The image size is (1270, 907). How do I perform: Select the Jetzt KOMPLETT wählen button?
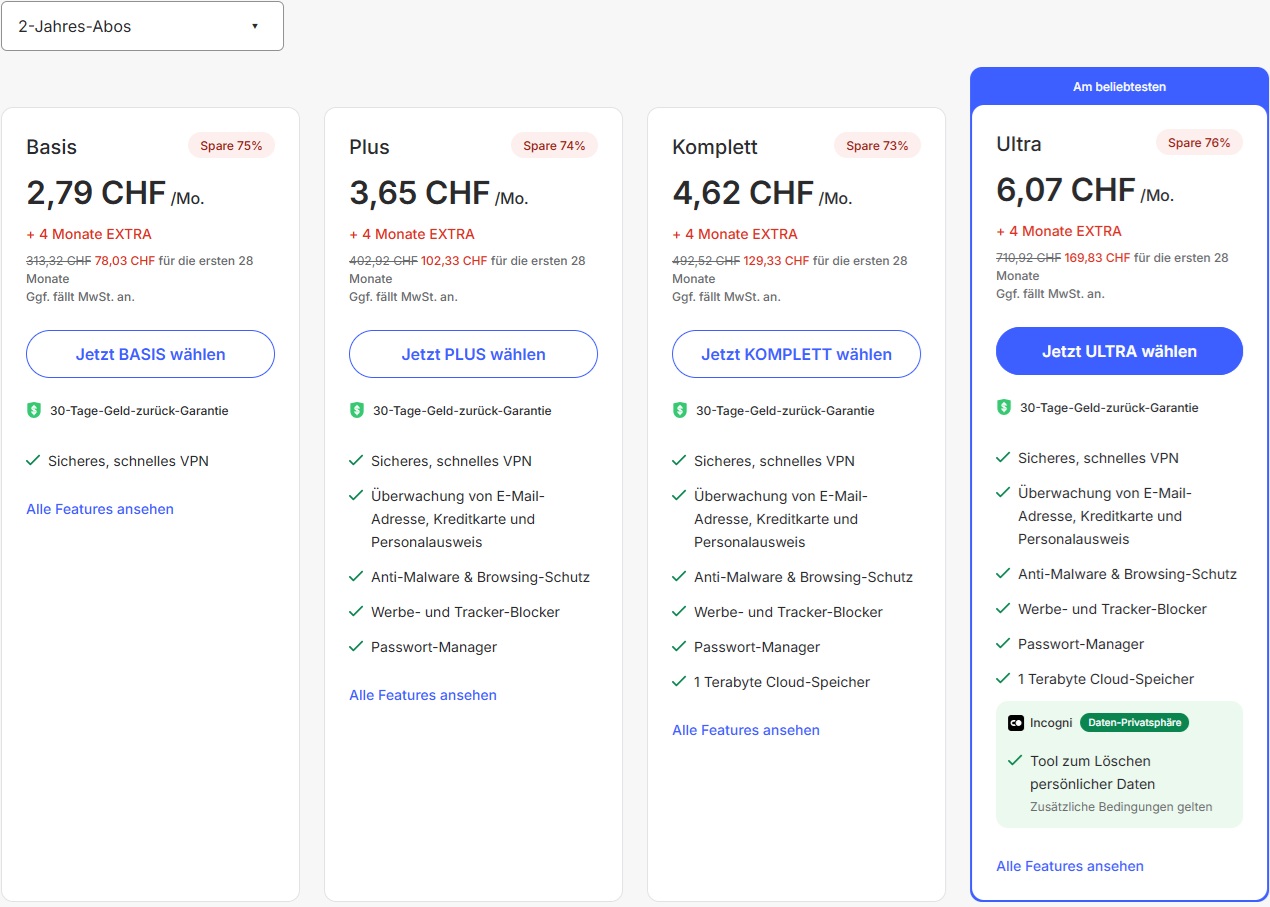(x=796, y=354)
